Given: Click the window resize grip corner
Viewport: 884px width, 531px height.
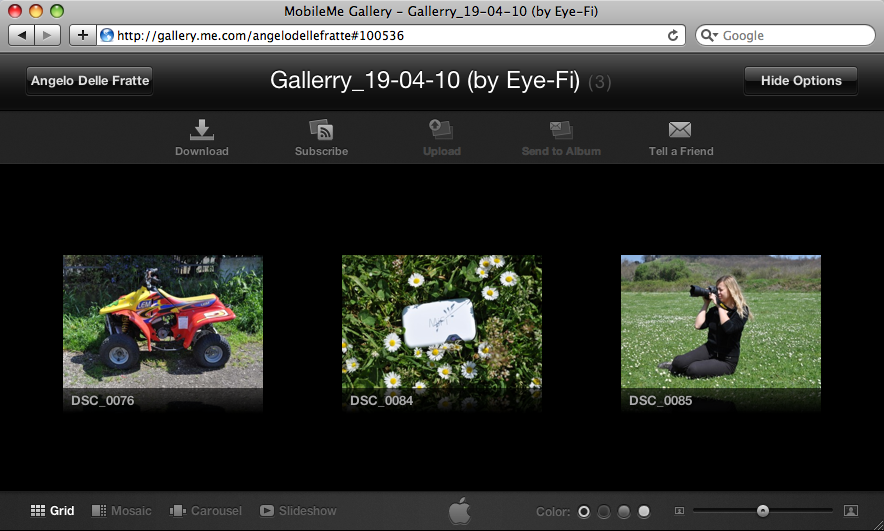Looking at the screenshot, I should point(878,525).
